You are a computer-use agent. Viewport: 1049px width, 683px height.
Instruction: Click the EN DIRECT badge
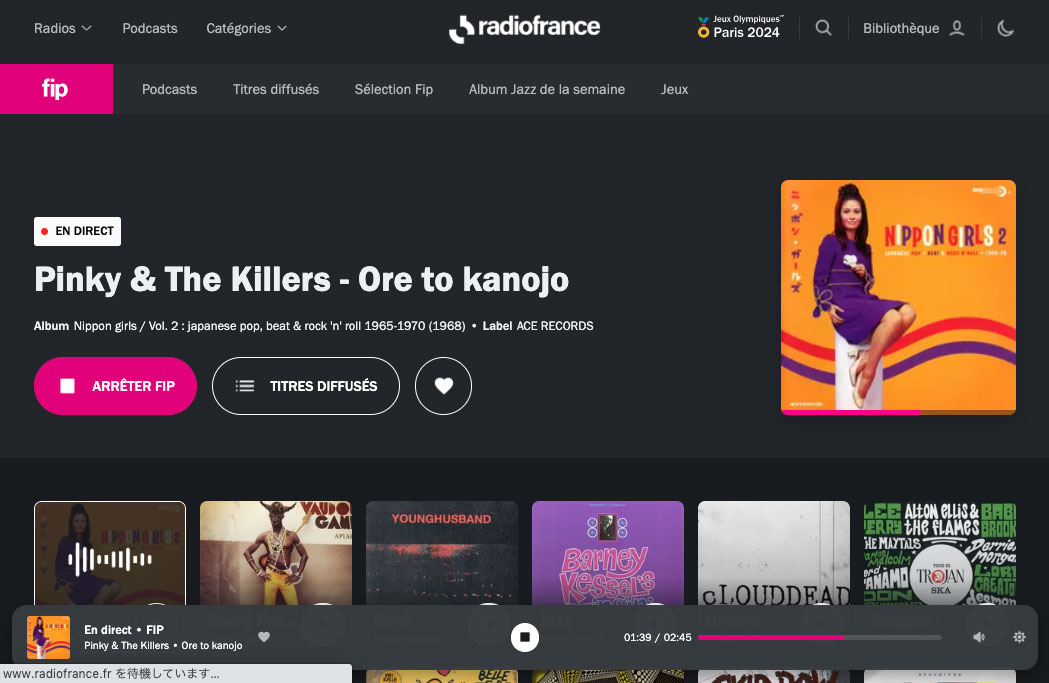point(78,231)
